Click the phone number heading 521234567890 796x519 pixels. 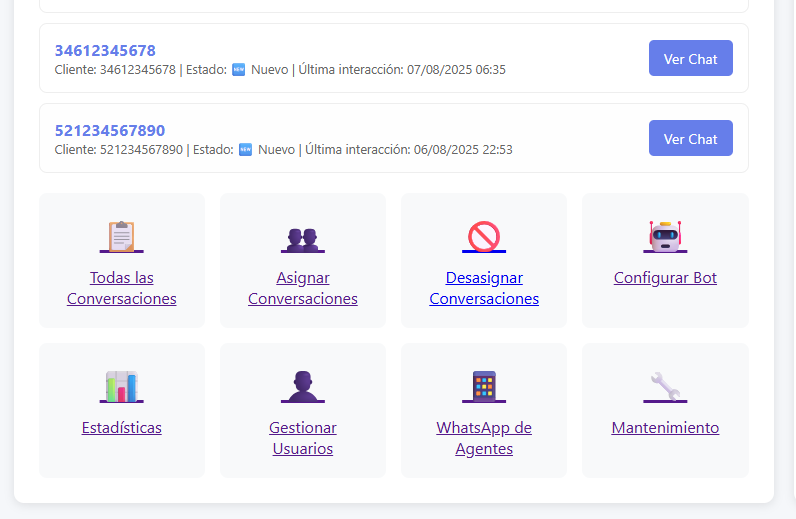click(110, 131)
